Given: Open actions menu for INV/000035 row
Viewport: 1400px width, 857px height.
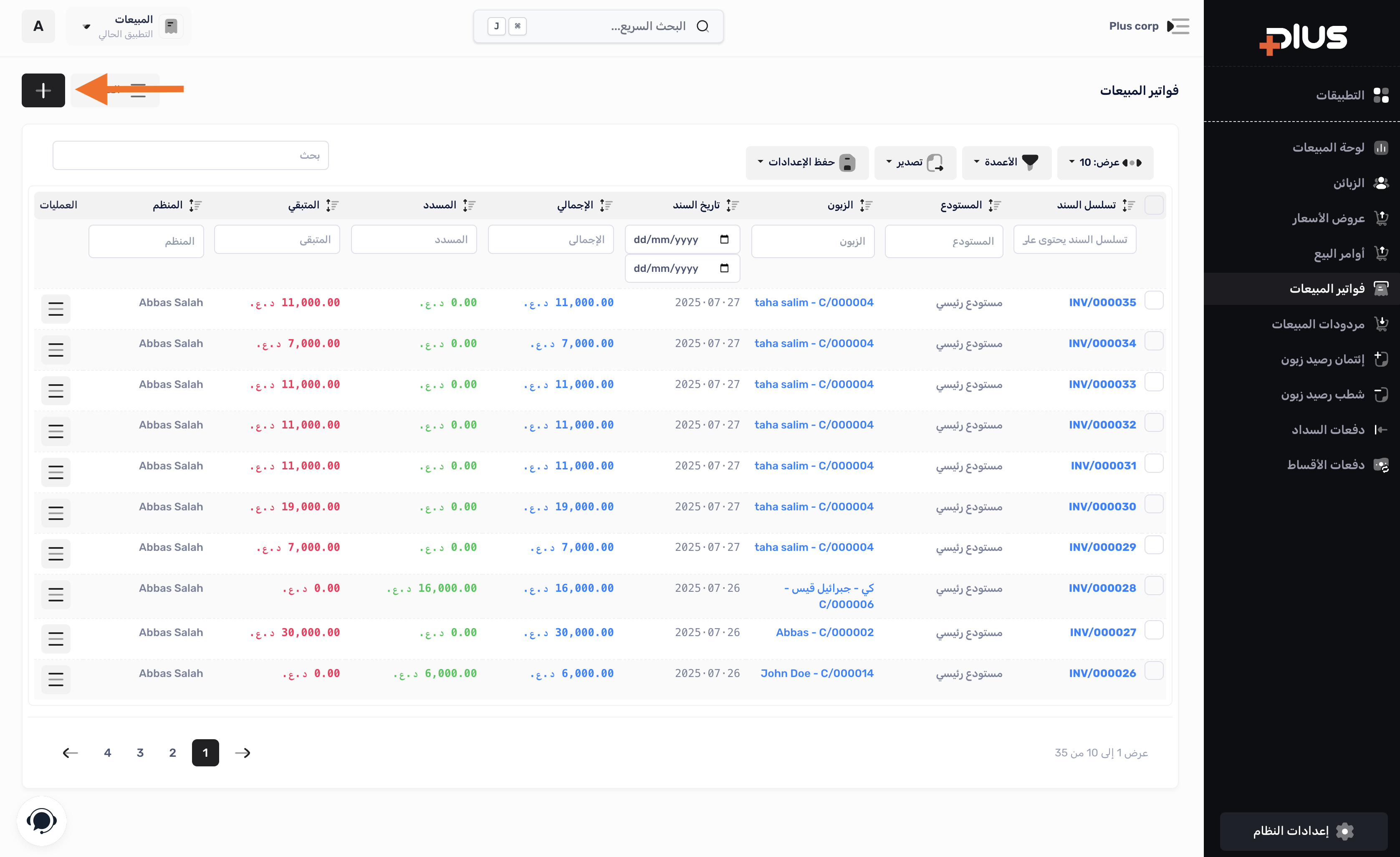Looking at the screenshot, I should pos(56,309).
